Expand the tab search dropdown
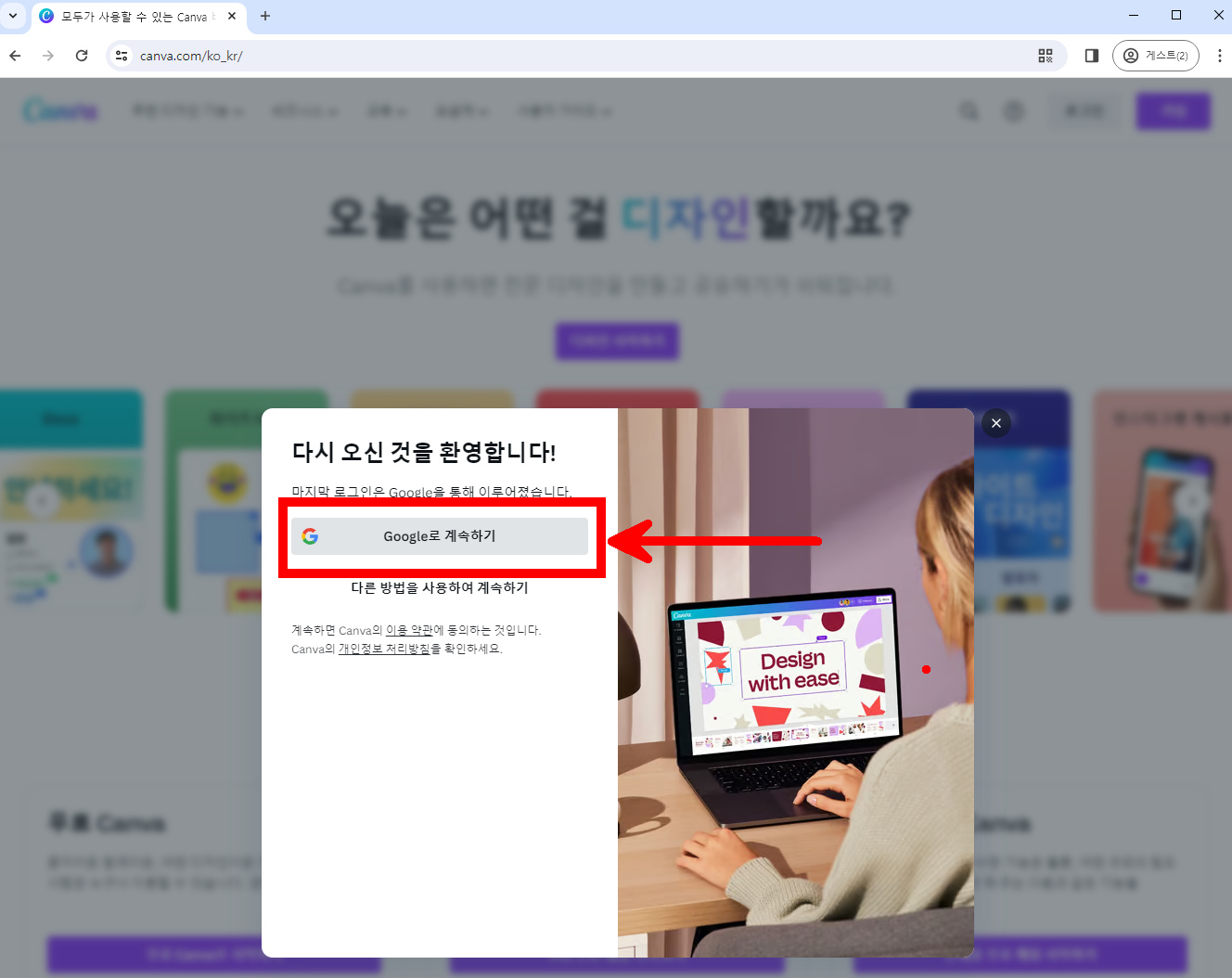This screenshot has height=978, width=1232. tap(13, 16)
